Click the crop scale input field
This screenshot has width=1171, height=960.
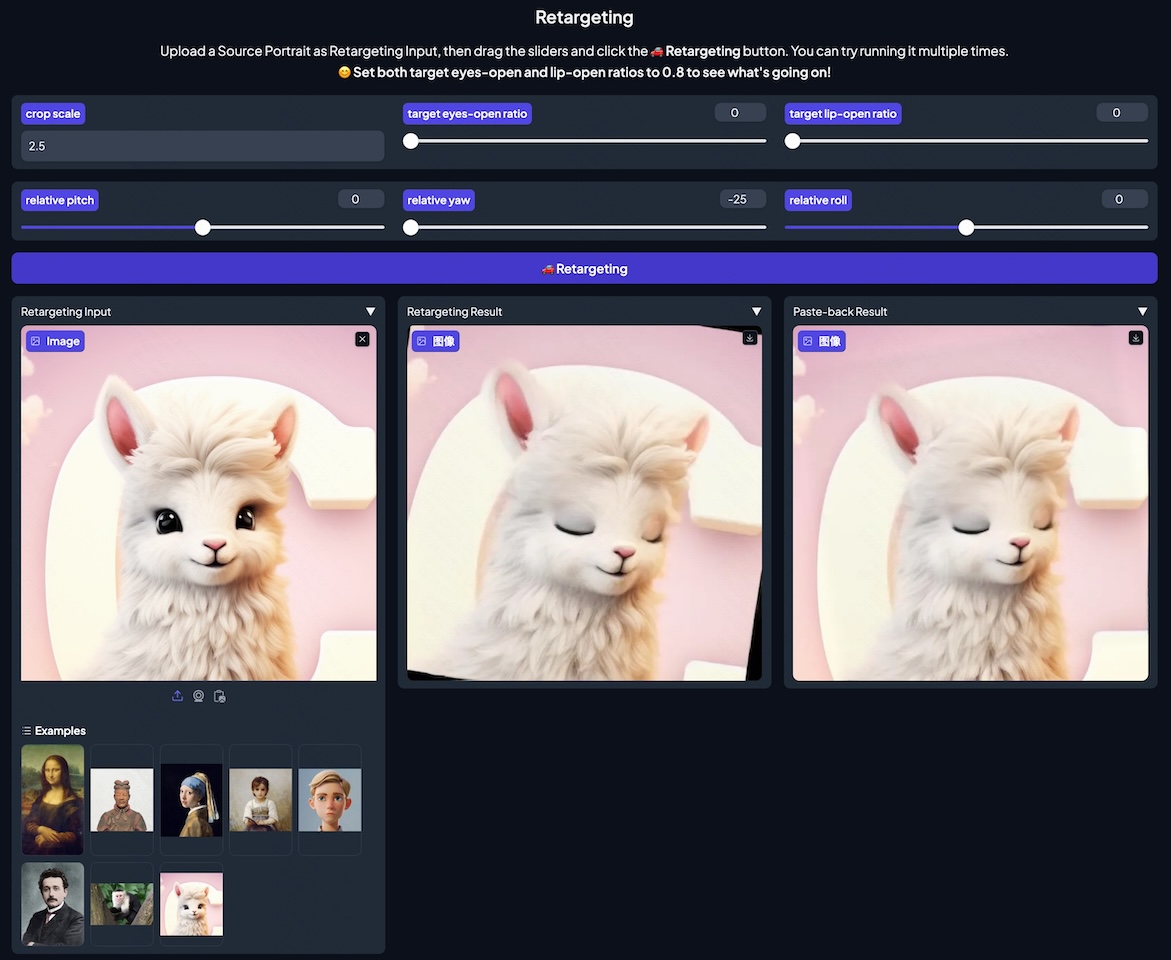click(x=202, y=146)
